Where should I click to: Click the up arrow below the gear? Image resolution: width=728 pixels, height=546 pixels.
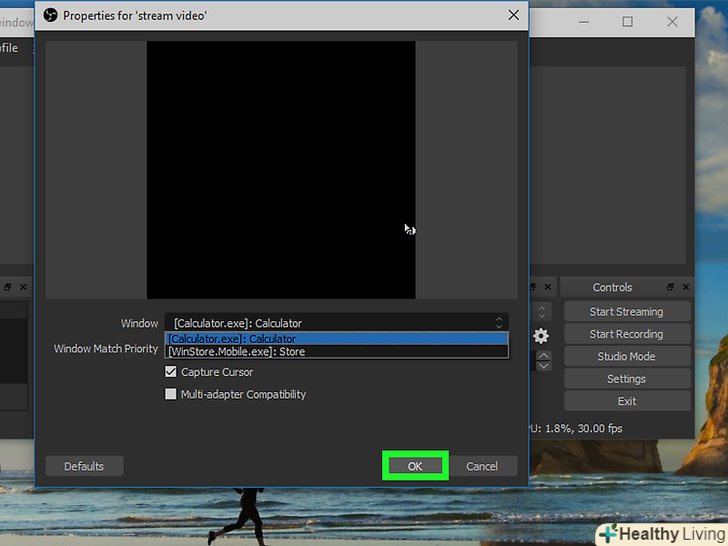click(x=543, y=355)
